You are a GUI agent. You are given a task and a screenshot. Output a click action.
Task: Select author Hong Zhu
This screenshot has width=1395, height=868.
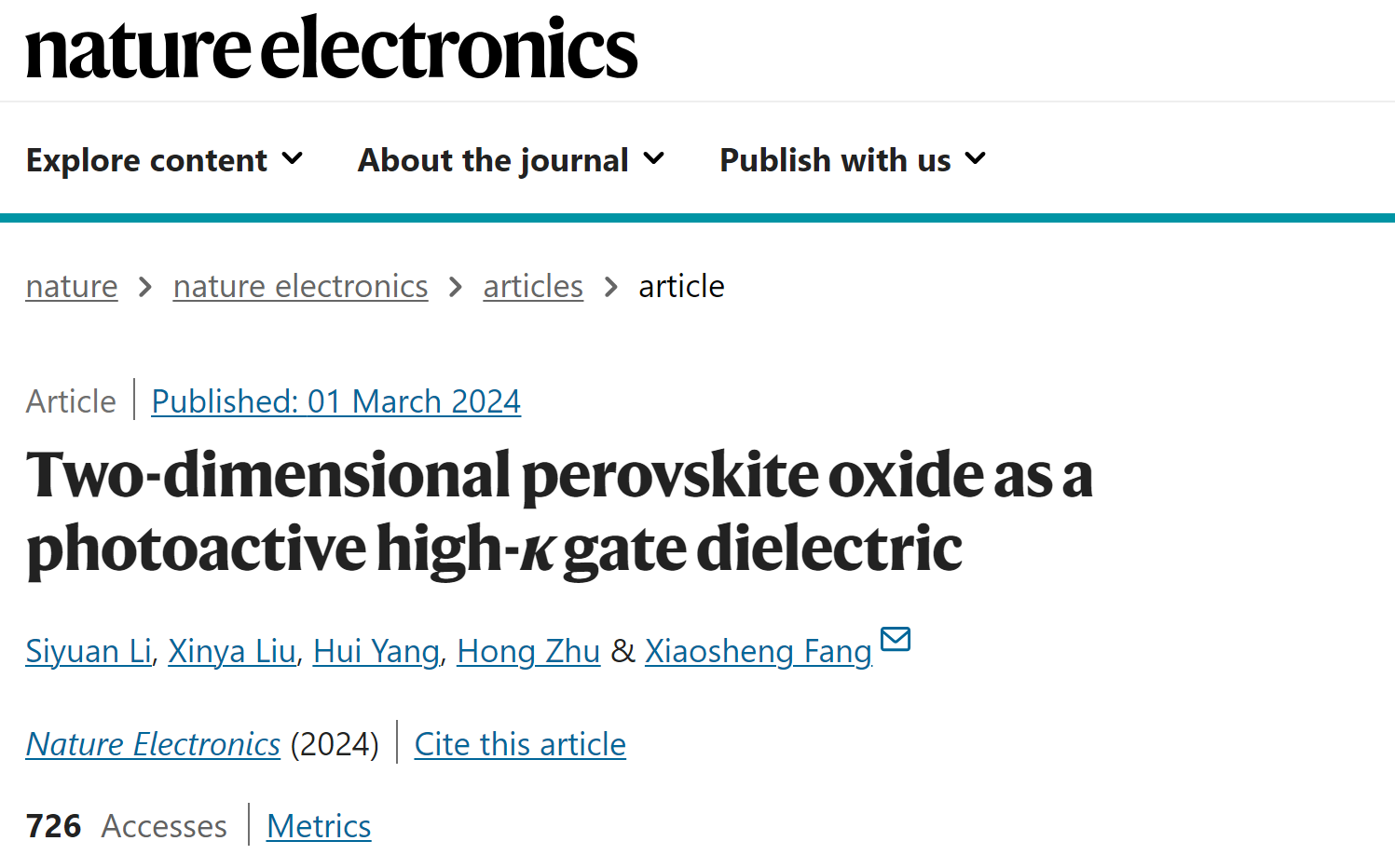528,651
